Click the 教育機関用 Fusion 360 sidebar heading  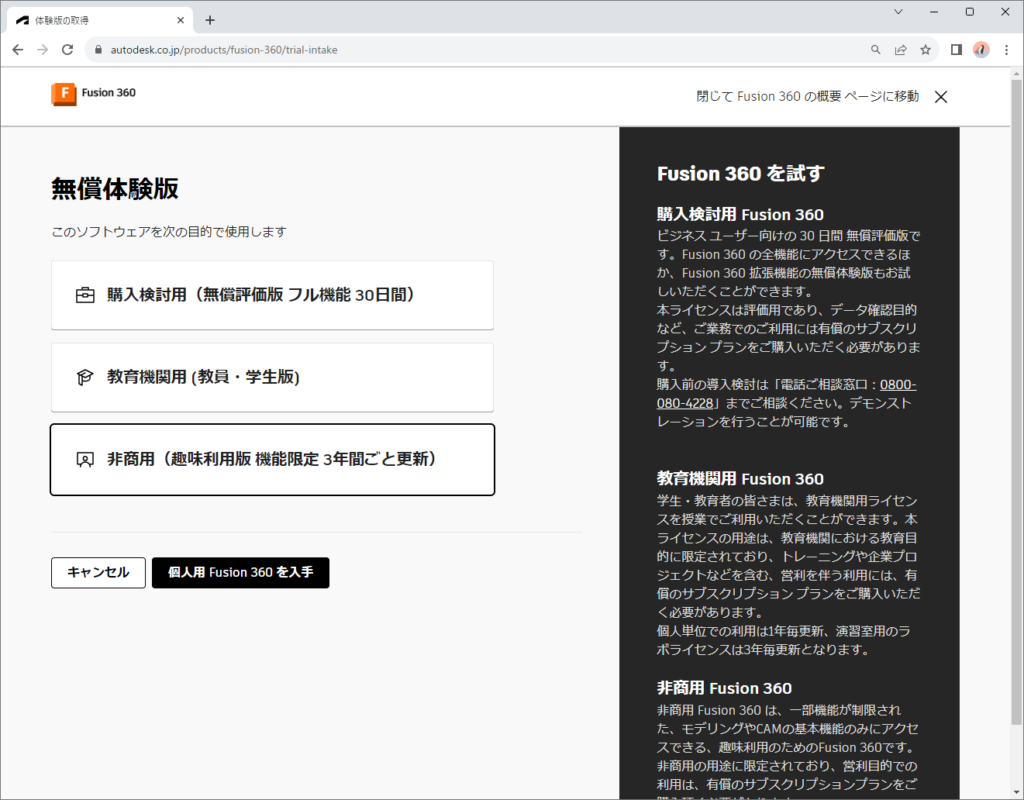click(x=740, y=479)
